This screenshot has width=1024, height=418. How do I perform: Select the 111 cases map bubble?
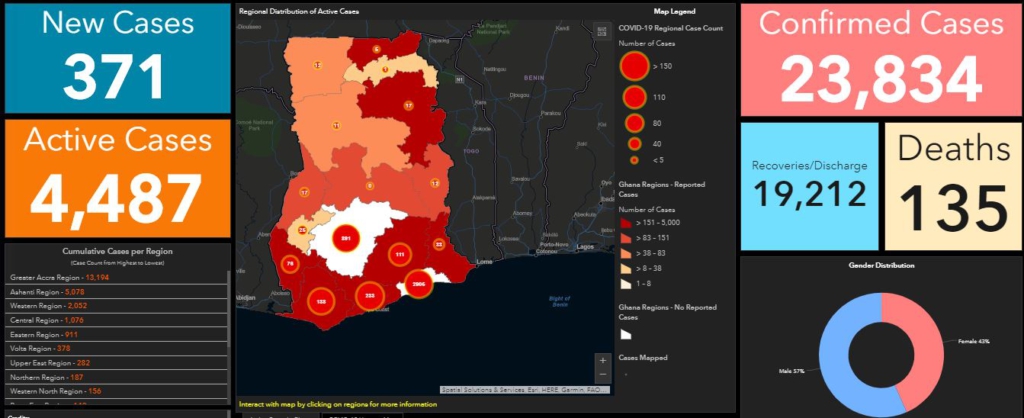[399, 255]
